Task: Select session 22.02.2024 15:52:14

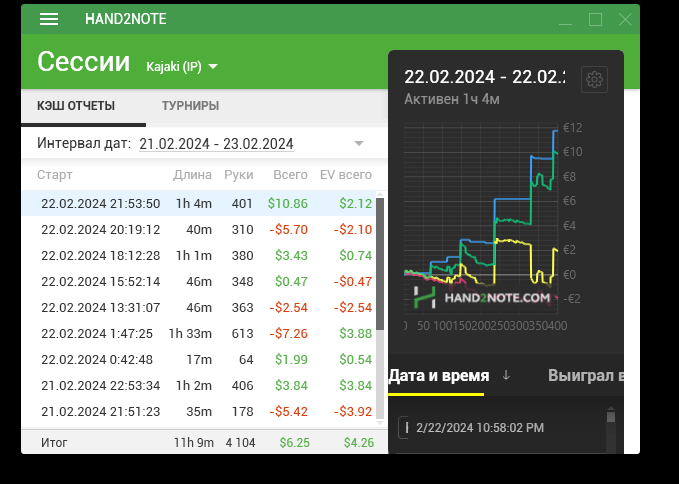Action: pyautogui.click(x=198, y=281)
